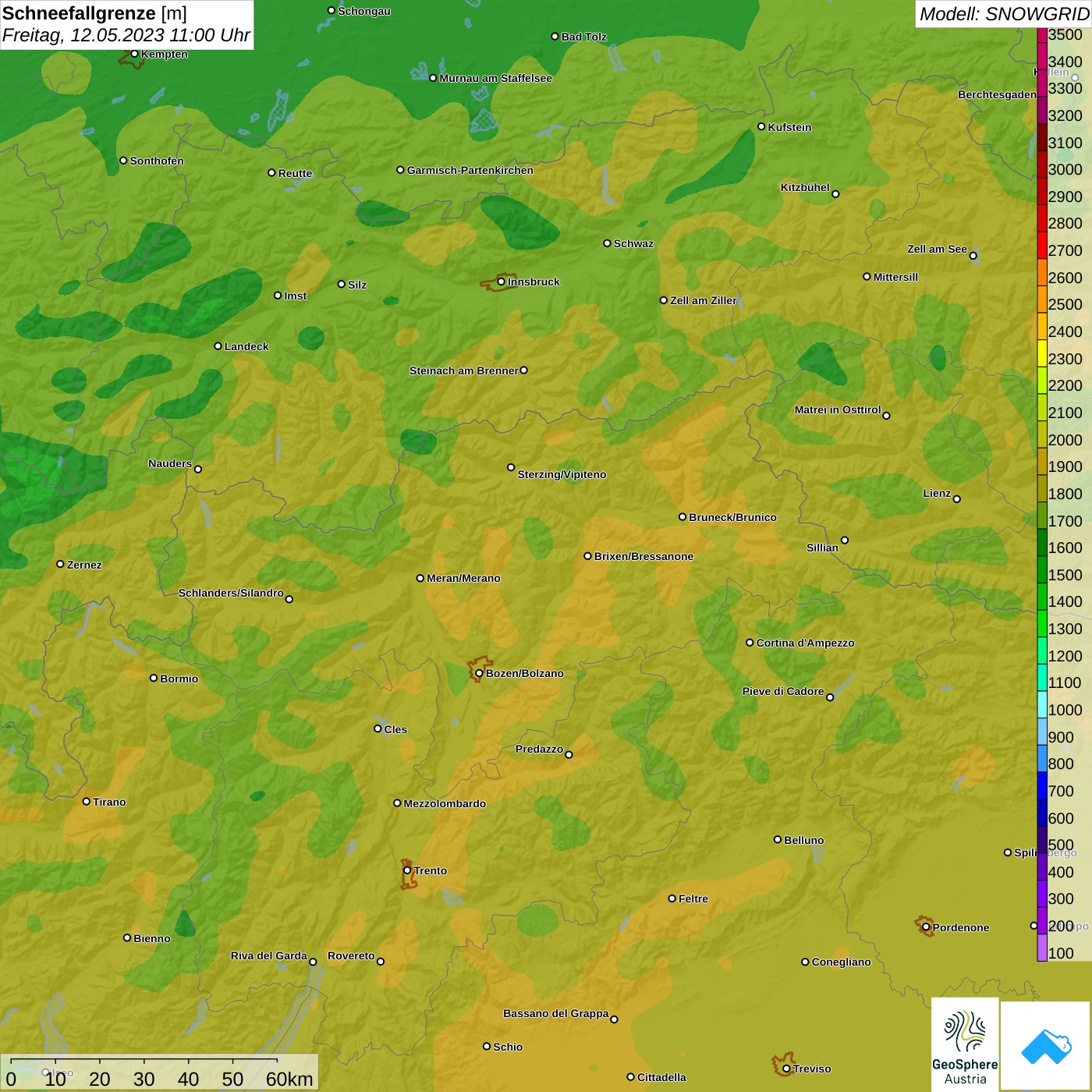
Task: Click the Sillian label
Action: click(x=822, y=548)
